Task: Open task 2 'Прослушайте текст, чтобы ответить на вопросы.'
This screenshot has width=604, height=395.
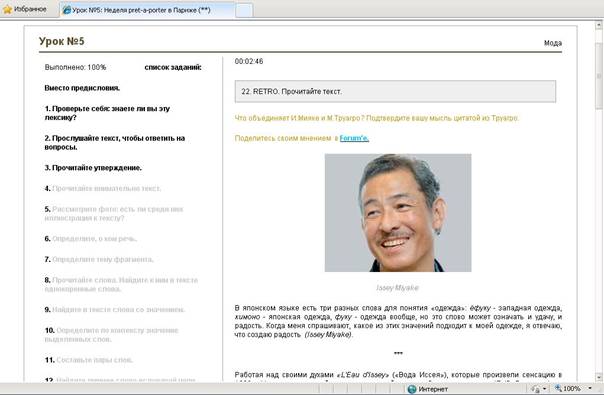Action: pyautogui.click(x=115, y=143)
